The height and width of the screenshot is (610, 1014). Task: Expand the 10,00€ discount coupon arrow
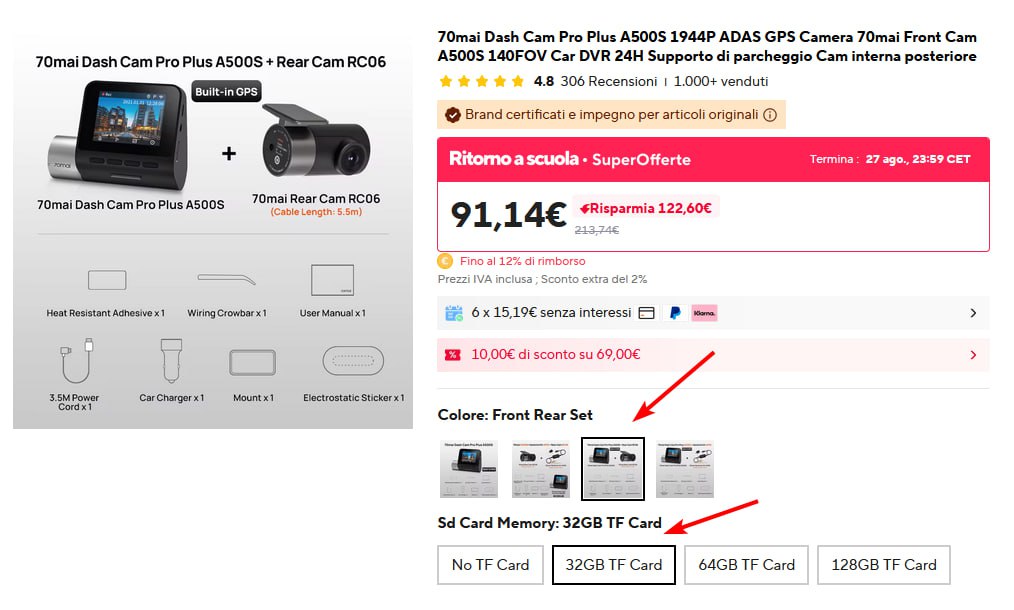tap(973, 354)
